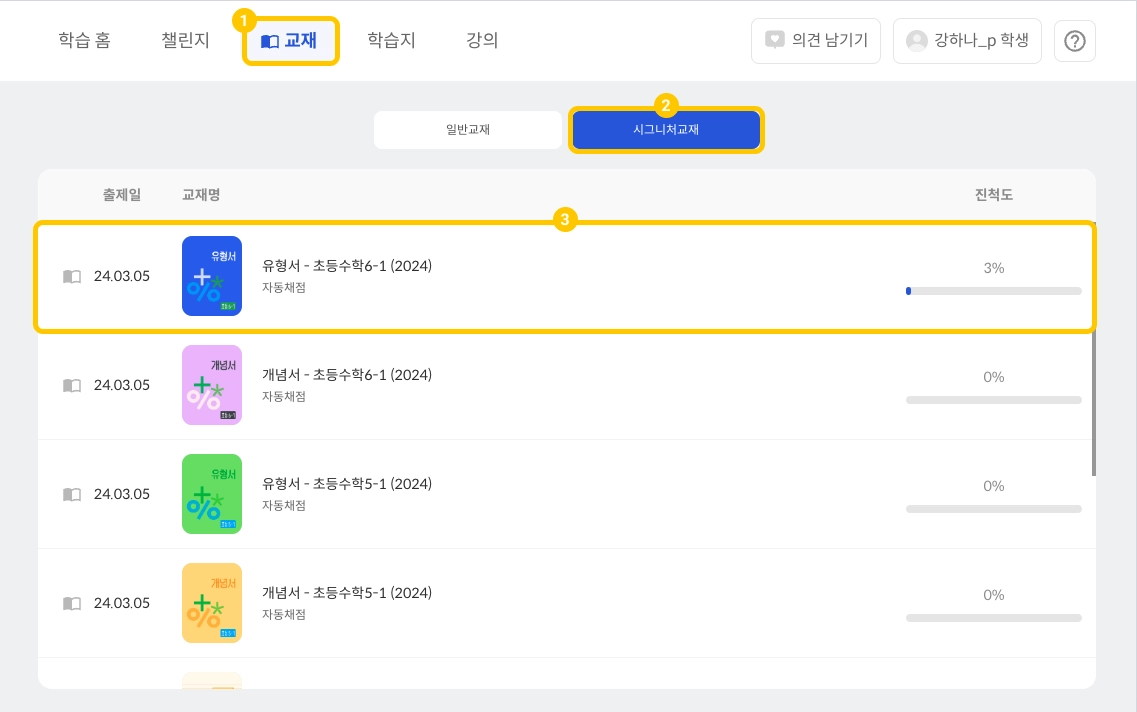Screen dimensions: 1137x712
Task: Click the book icon beside 유형서 초등수학5-1
Action: (x=72, y=494)
